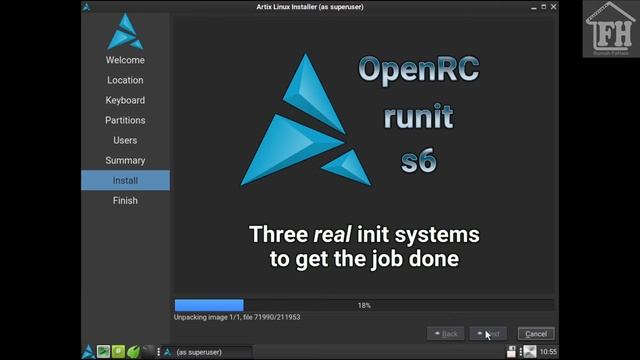This screenshot has width=640, height=360.
Task: Launch the green desktop icon in taskbar
Action: 103,351
